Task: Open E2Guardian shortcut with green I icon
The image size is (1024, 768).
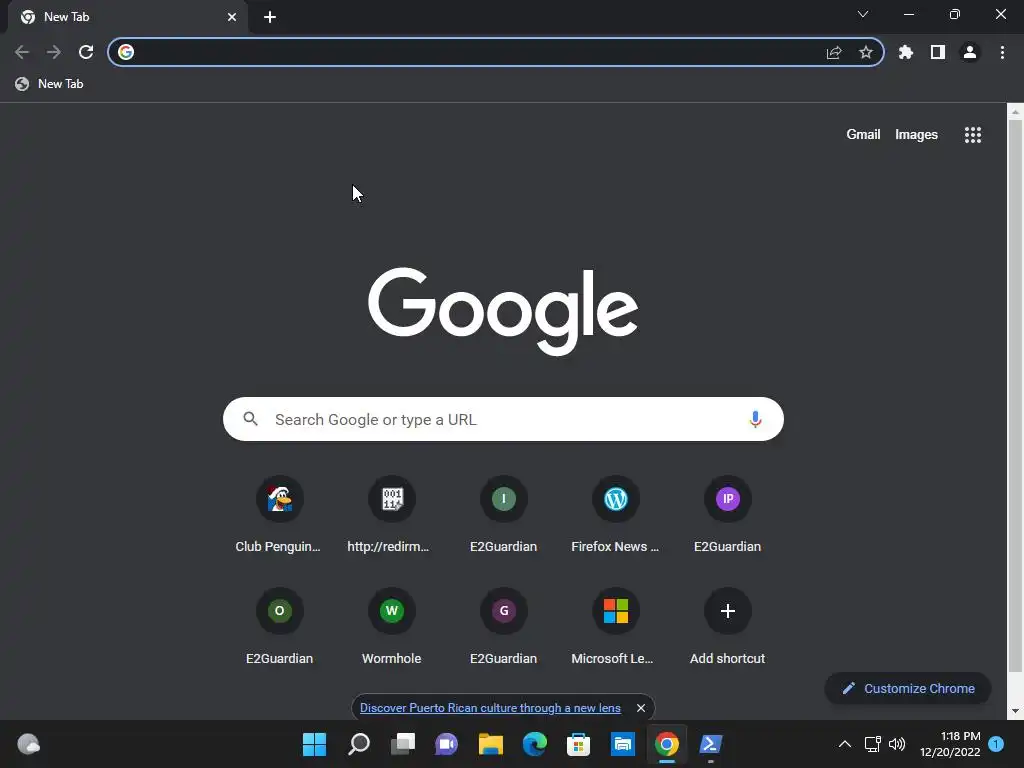Action: [504, 515]
